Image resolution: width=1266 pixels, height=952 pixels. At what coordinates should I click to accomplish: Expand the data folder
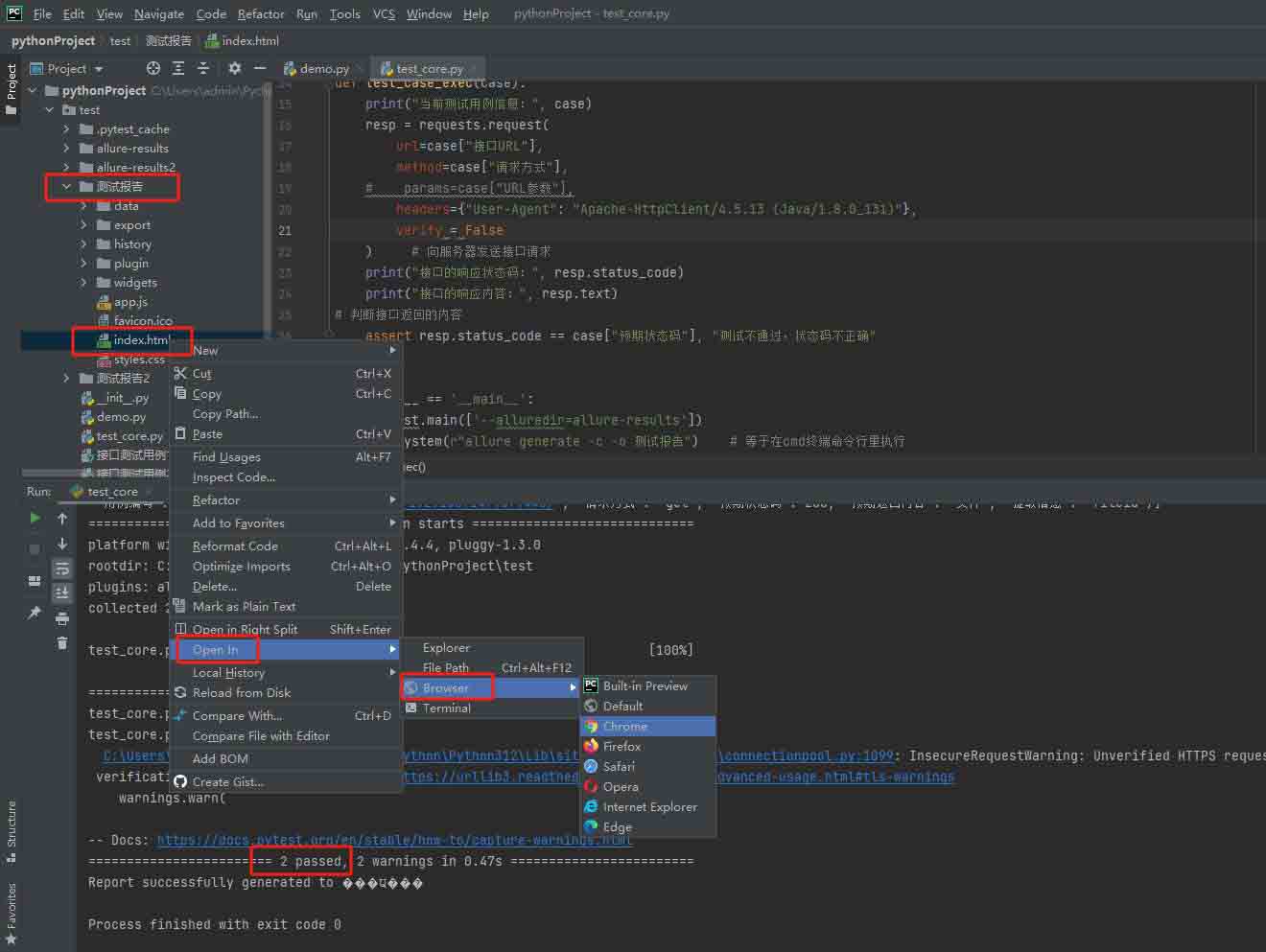(x=83, y=205)
